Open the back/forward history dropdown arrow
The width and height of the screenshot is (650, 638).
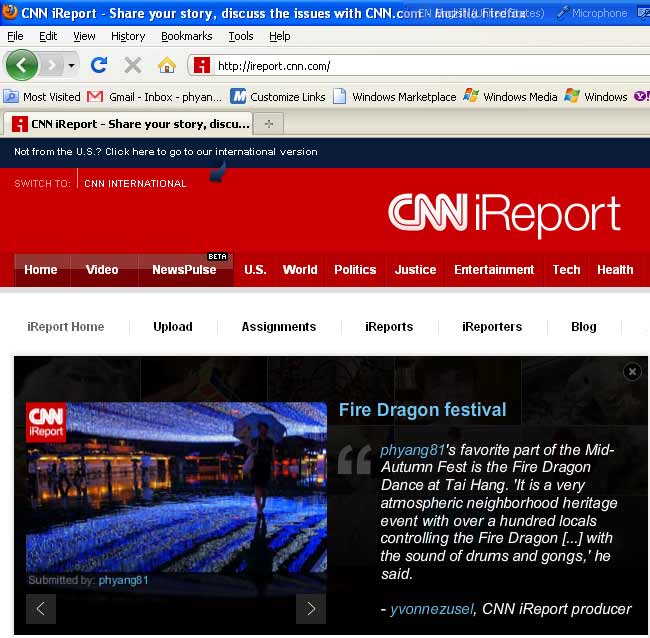[71, 65]
